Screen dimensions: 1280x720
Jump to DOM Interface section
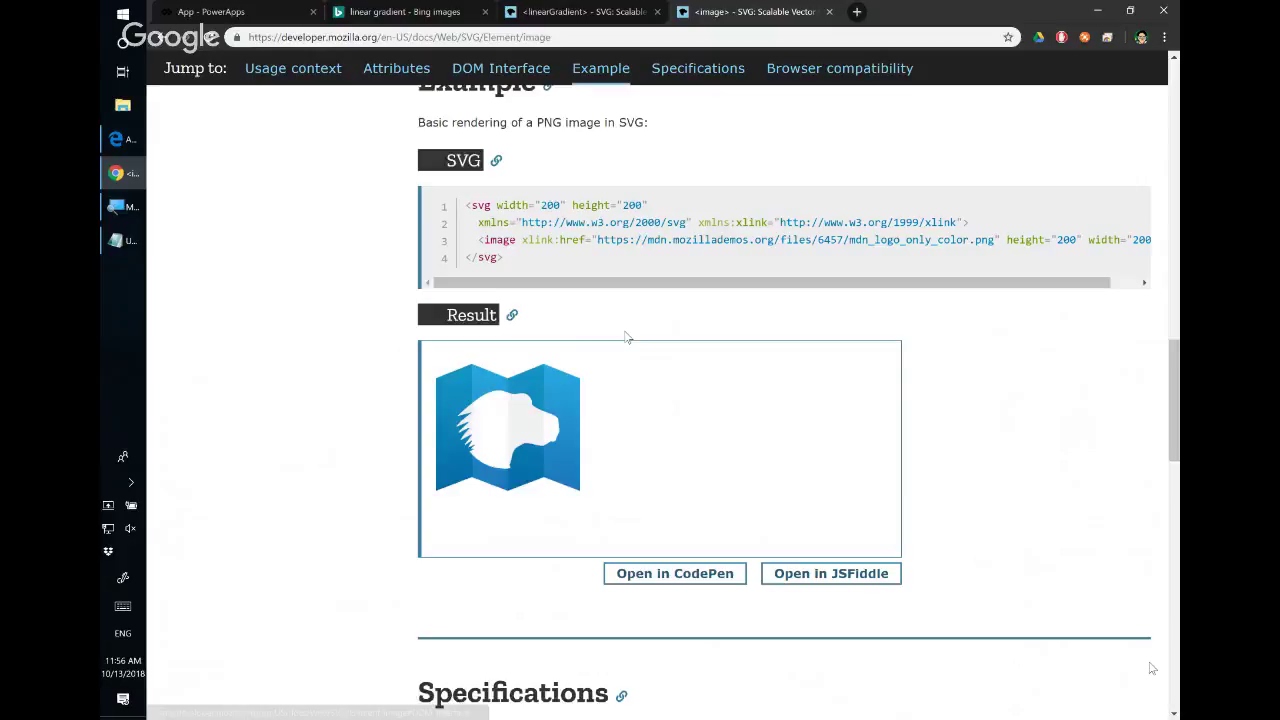(501, 68)
